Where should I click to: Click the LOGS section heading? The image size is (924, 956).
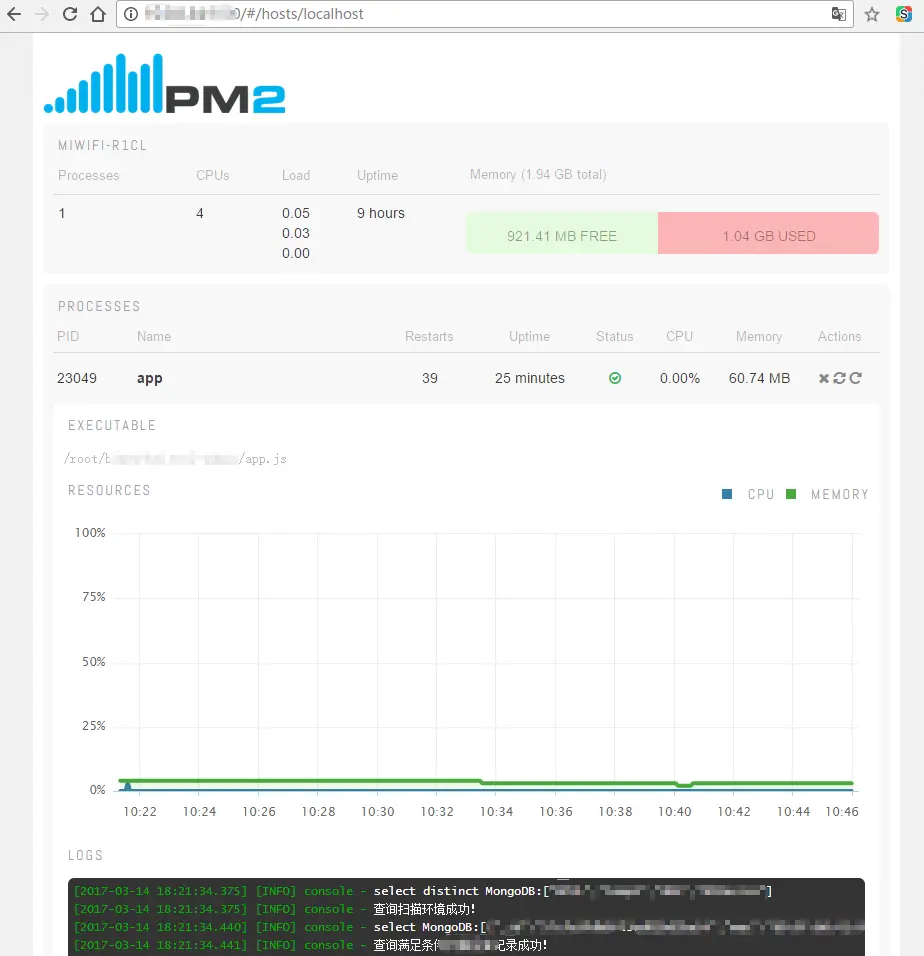pos(85,855)
